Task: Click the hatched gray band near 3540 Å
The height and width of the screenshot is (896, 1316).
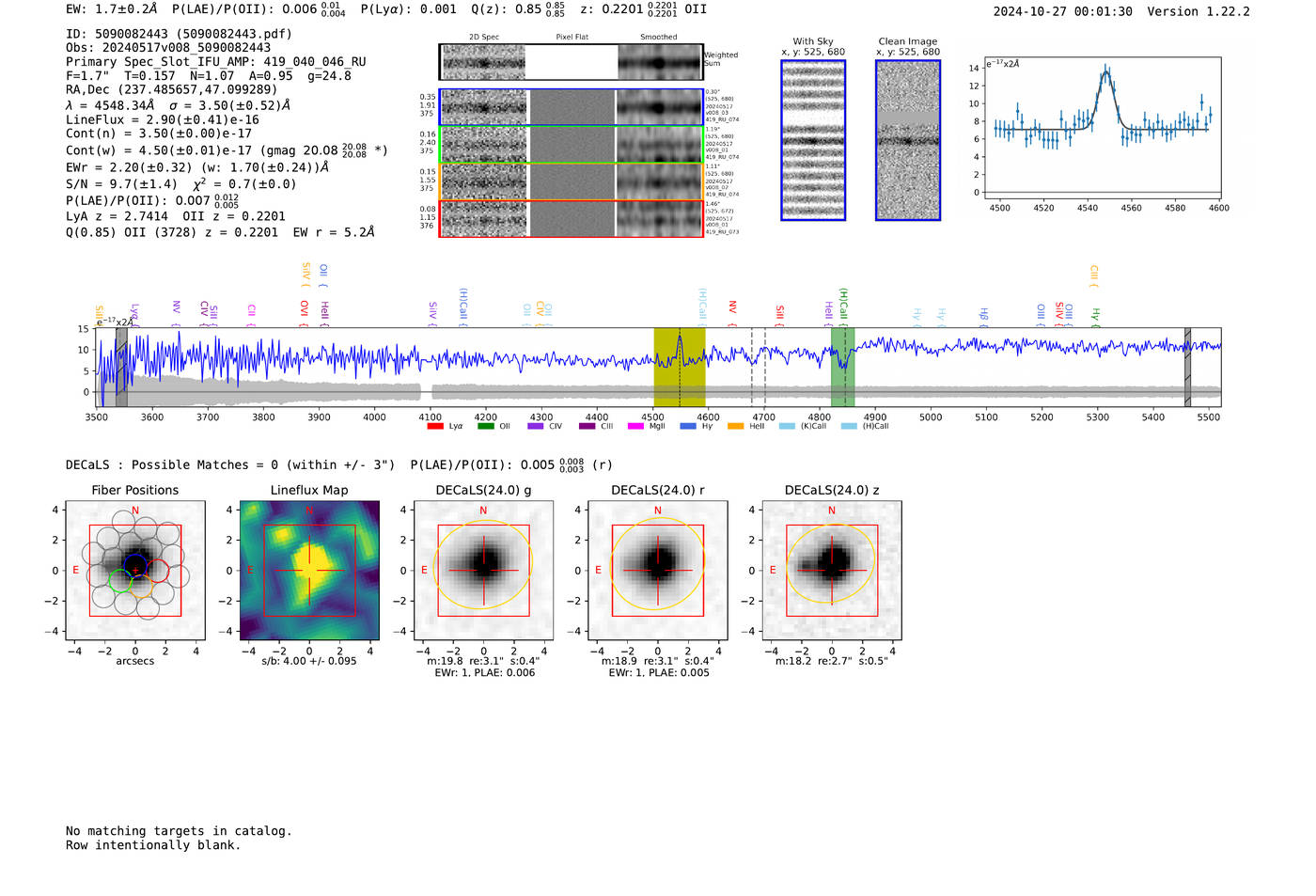Action: (121, 368)
